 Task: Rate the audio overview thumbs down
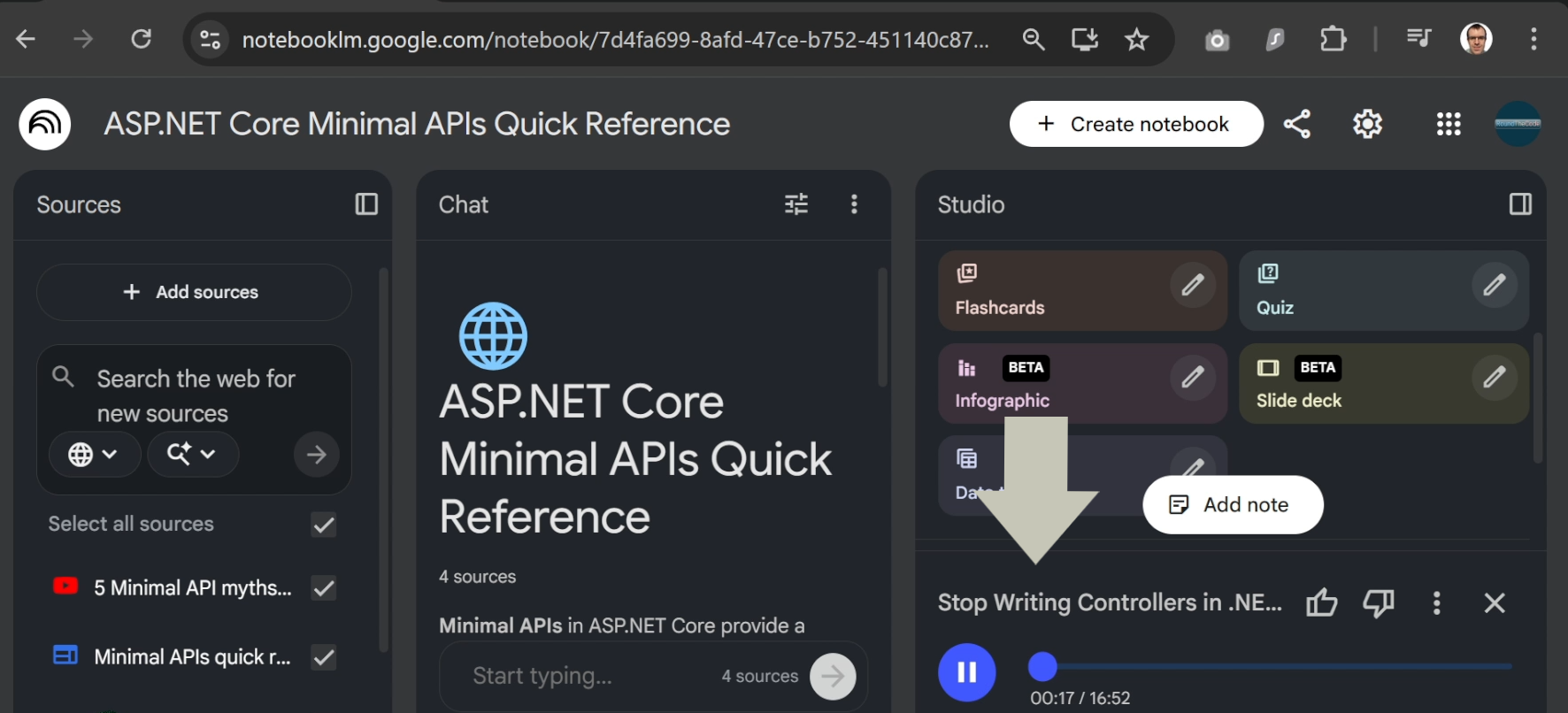click(x=1379, y=603)
